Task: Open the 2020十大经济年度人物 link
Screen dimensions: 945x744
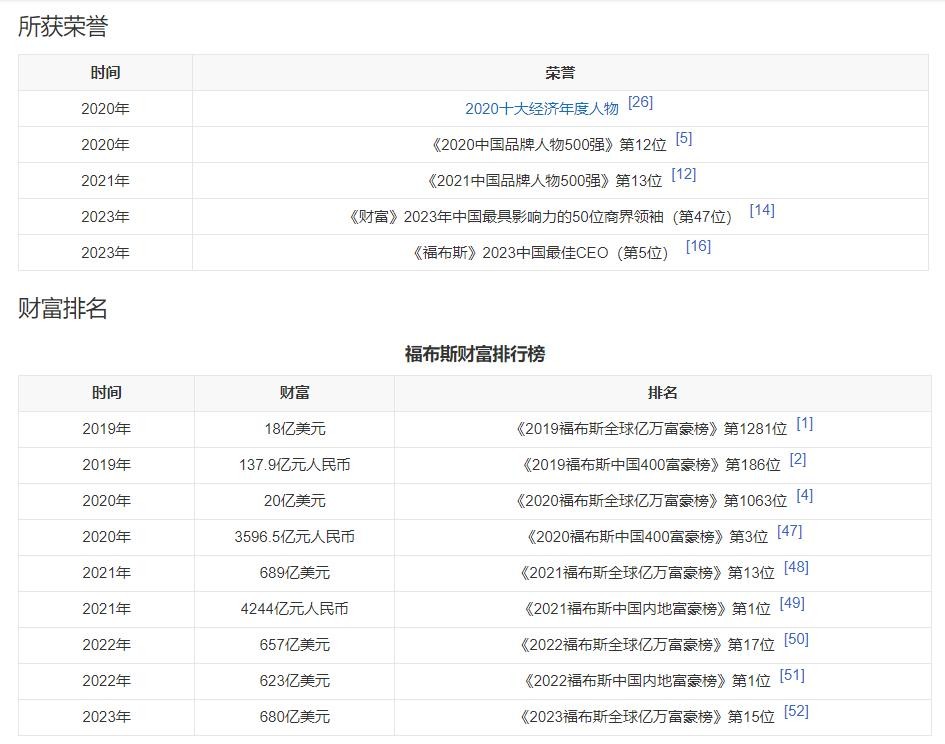Action: click(541, 109)
